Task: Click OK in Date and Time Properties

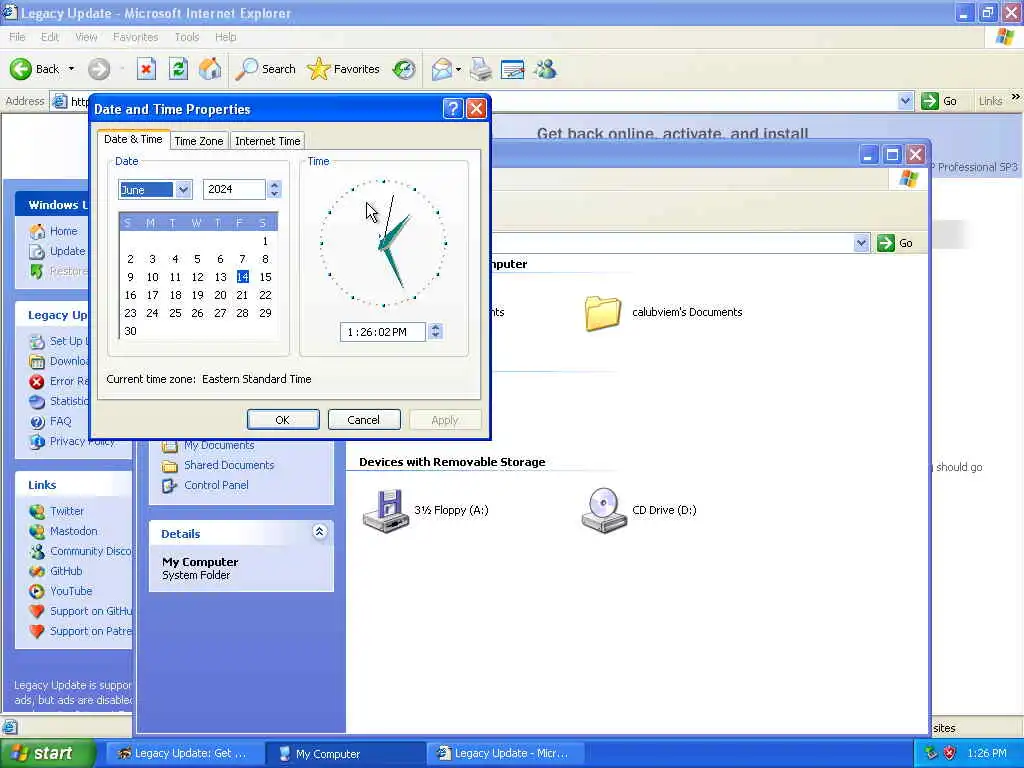Action: coord(283,420)
